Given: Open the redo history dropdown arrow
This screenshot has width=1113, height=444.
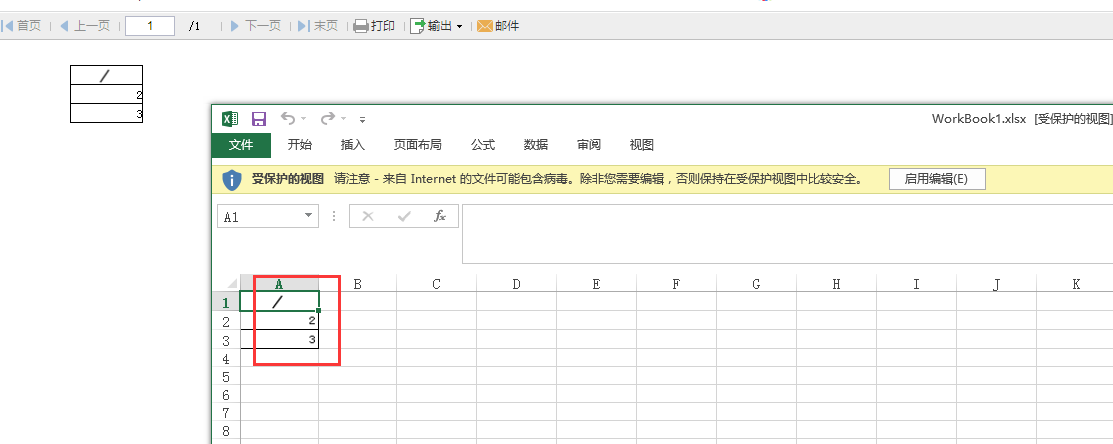Looking at the screenshot, I should pyautogui.click(x=344, y=118).
